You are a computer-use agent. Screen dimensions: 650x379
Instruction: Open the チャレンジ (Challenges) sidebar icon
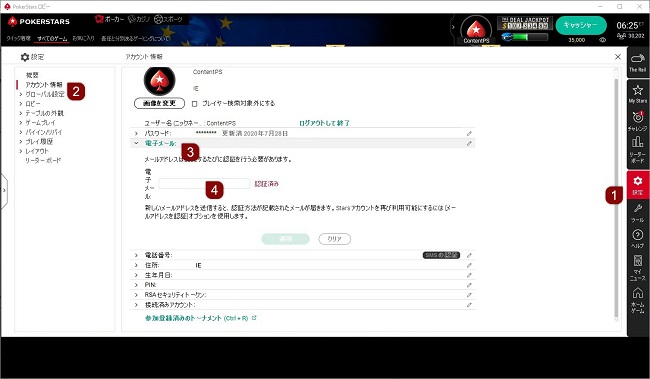pos(638,121)
